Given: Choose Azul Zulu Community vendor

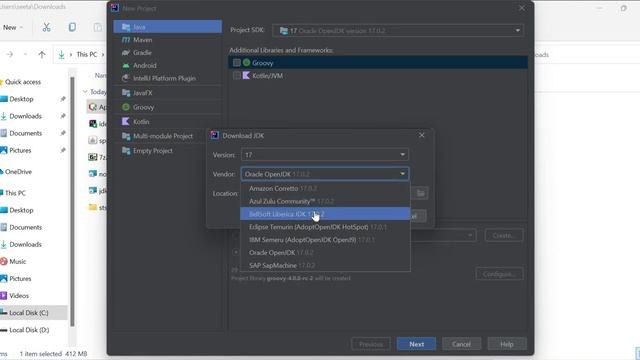Looking at the screenshot, I should [x=325, y=201].
